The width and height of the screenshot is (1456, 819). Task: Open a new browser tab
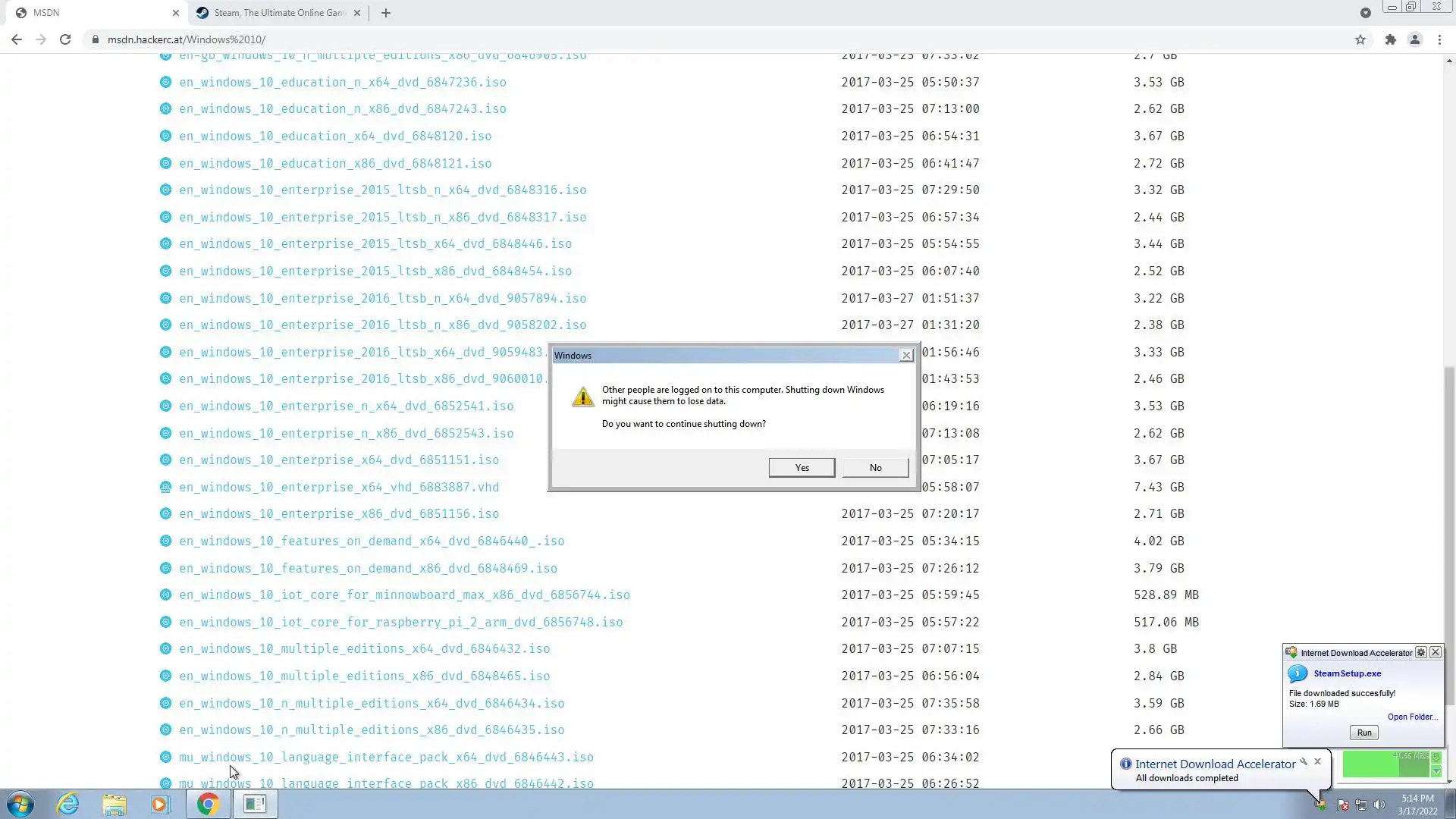(386, 13)
